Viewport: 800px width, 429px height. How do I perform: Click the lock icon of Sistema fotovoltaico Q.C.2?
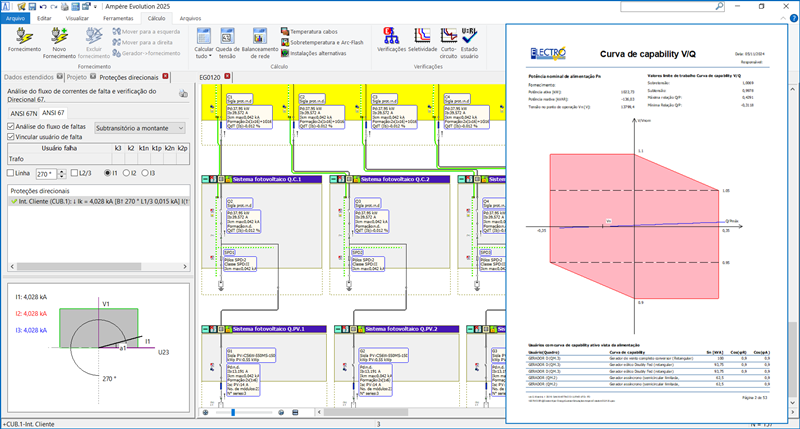click(357, 179)
